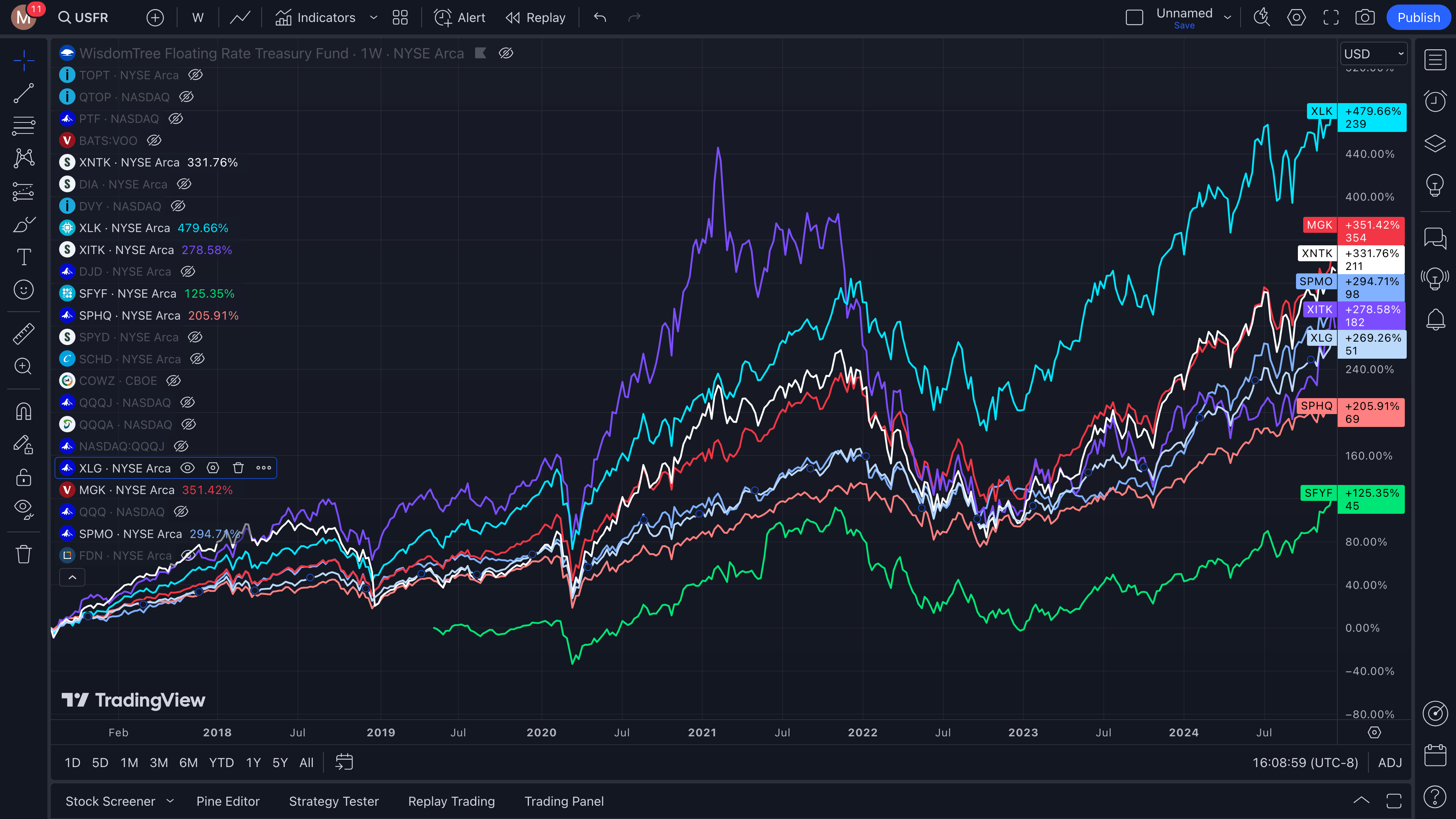Open the Strategy Tester tab

tap(334, 801)
